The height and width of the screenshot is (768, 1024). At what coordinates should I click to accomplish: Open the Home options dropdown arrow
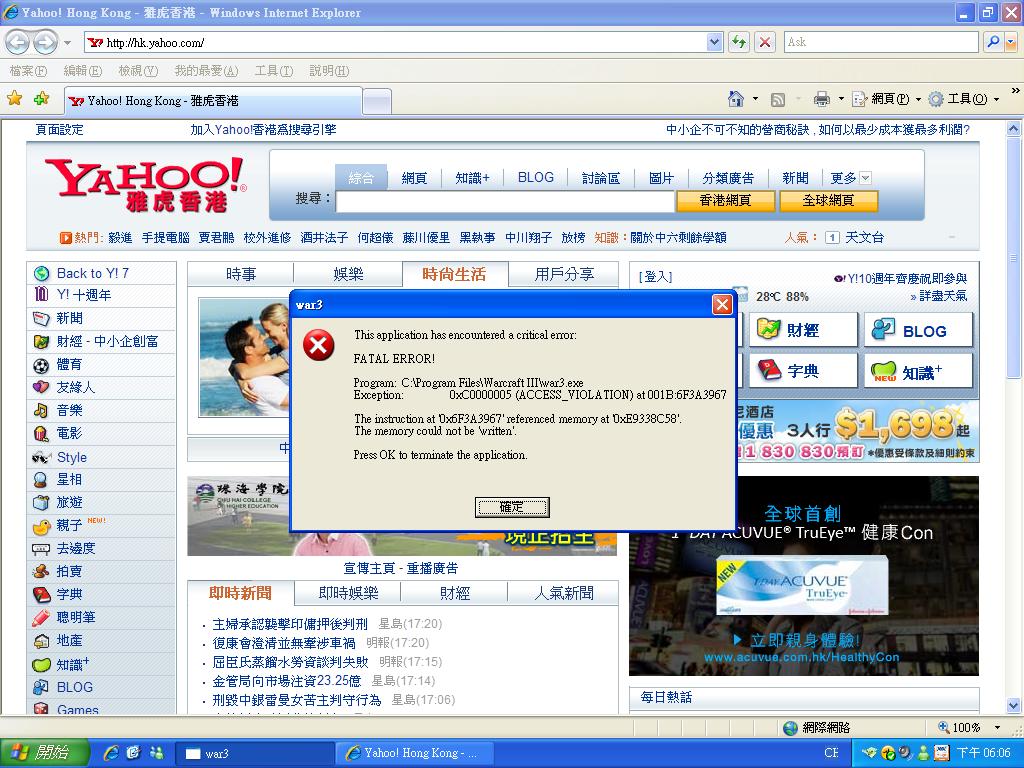click(756, 99)
